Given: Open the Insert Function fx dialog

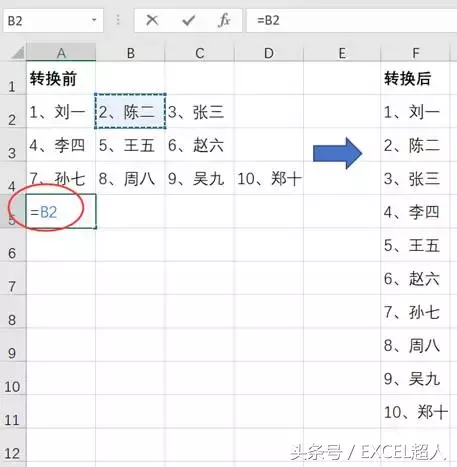Looking at the screenshot, I should click(x=224, y=20).
